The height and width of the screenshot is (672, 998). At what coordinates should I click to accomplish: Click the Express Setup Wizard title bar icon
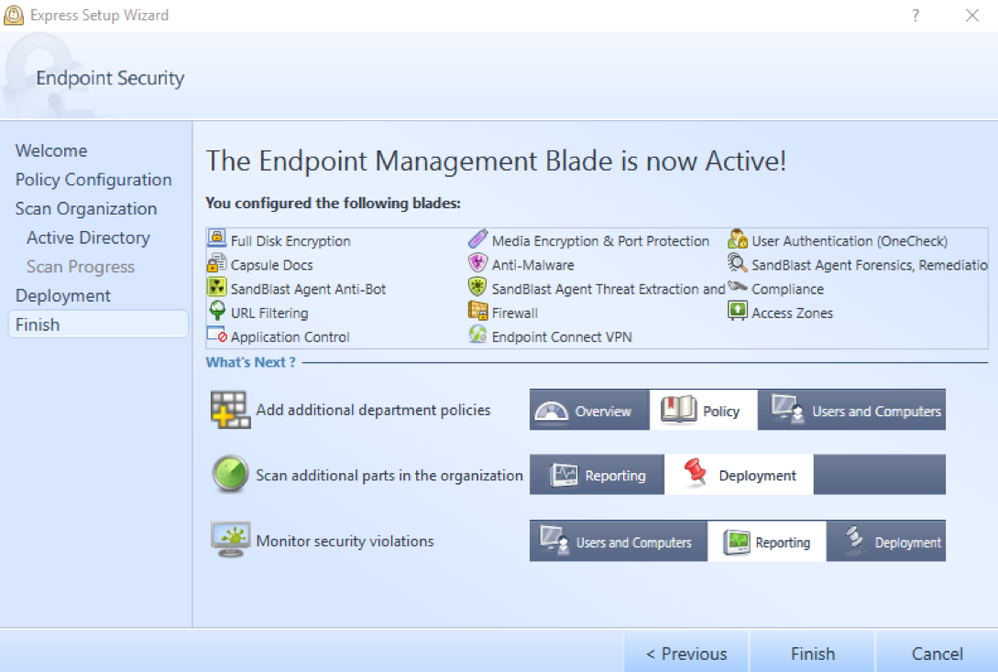tap(13, 15)
